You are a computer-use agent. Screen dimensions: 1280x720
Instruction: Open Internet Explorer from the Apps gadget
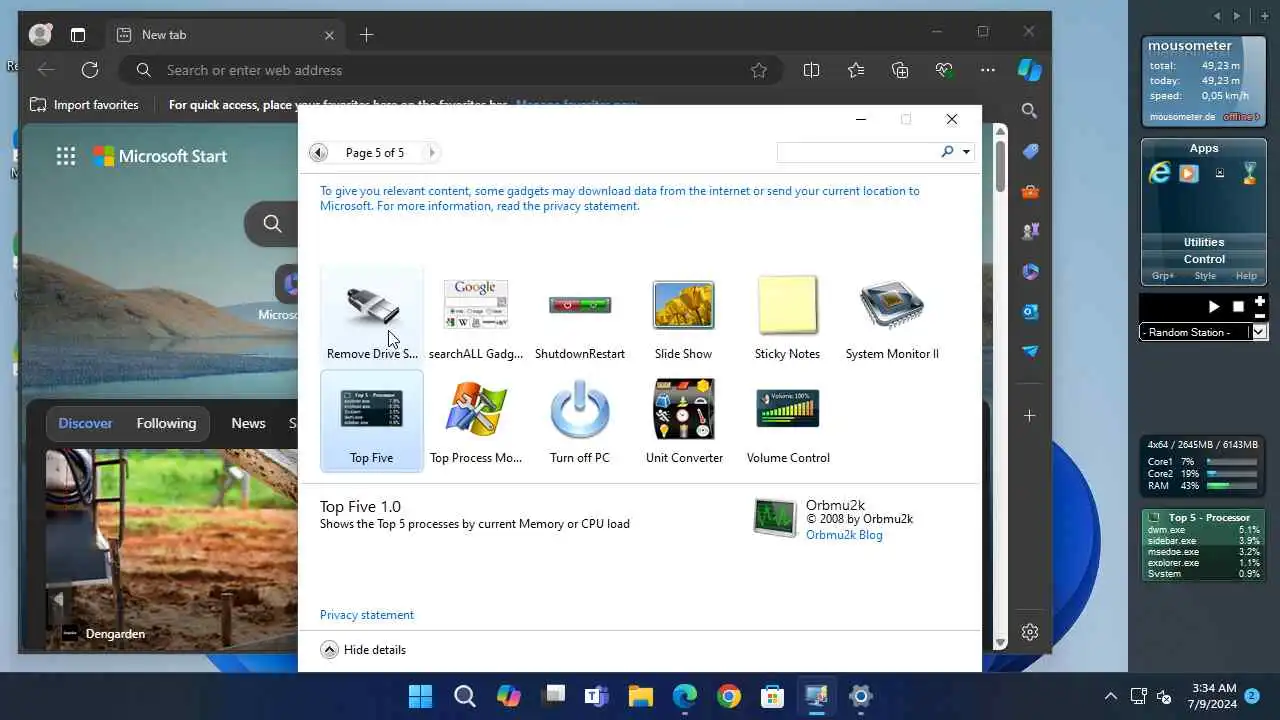pos(1160,173)
